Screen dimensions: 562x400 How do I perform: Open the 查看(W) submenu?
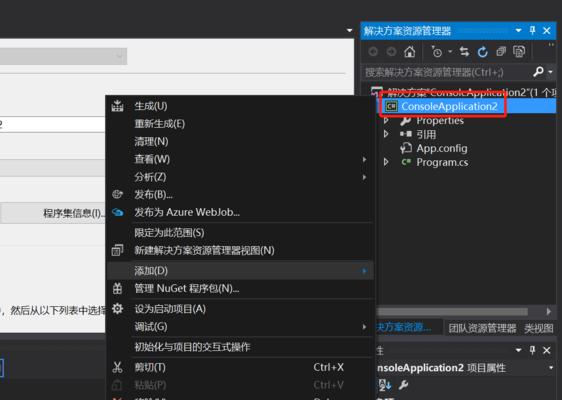click(x=240, y=159)
